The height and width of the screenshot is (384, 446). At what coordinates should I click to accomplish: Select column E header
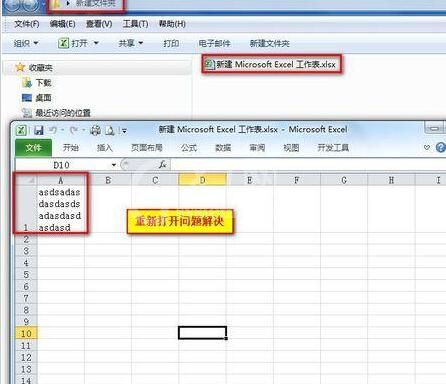click(x=249, y=180)
